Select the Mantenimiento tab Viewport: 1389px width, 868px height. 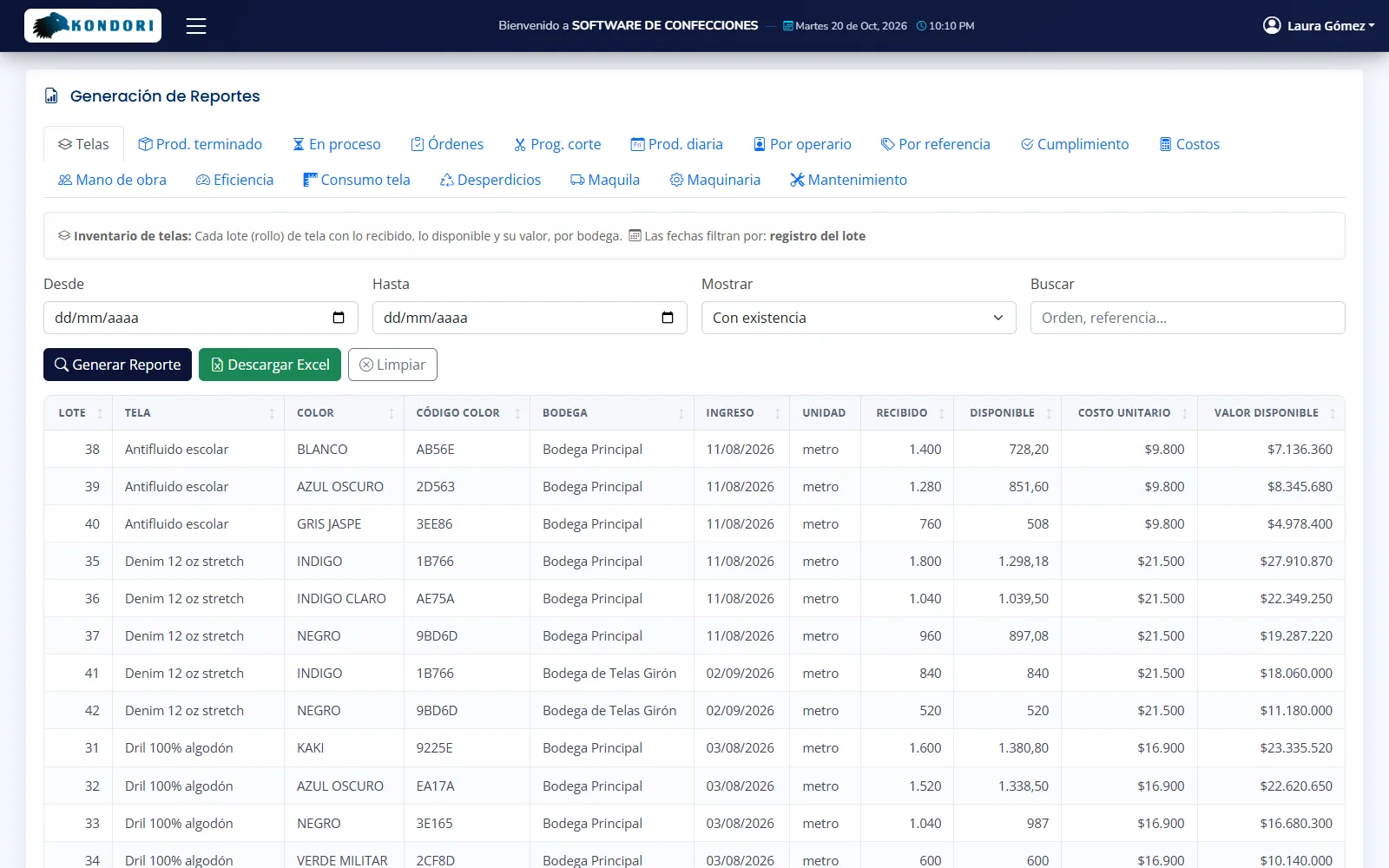click(x=849, y=180)
